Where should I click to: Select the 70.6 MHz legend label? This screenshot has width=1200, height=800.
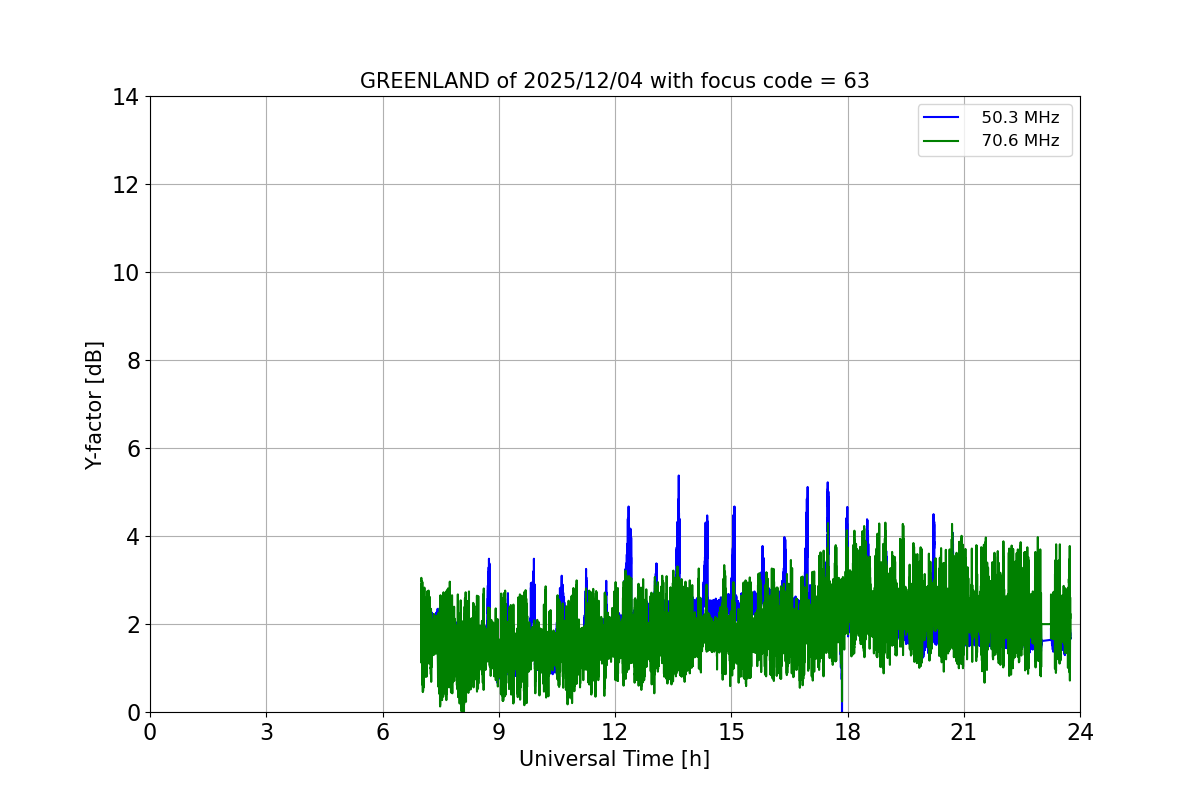point(1020,141)
